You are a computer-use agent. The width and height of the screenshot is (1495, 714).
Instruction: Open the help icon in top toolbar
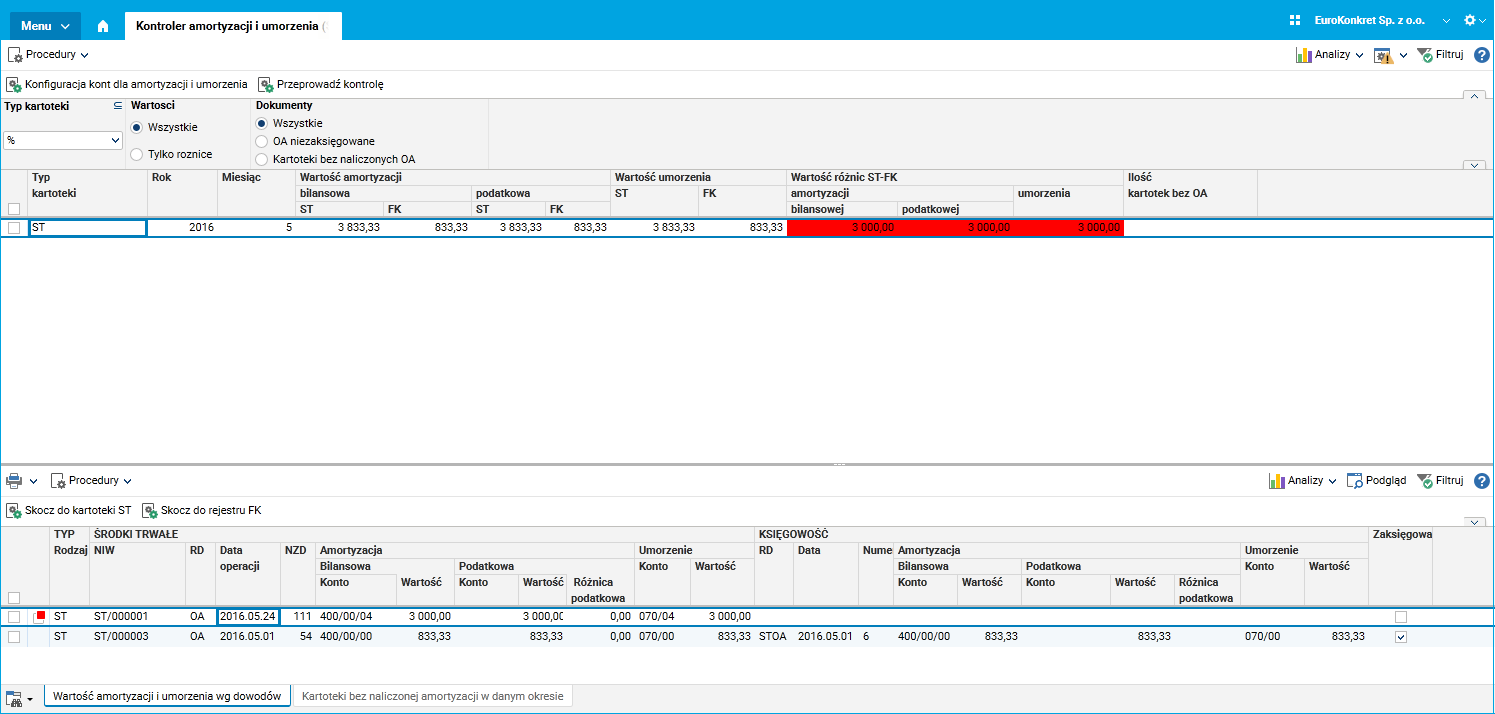(1482, 55)
